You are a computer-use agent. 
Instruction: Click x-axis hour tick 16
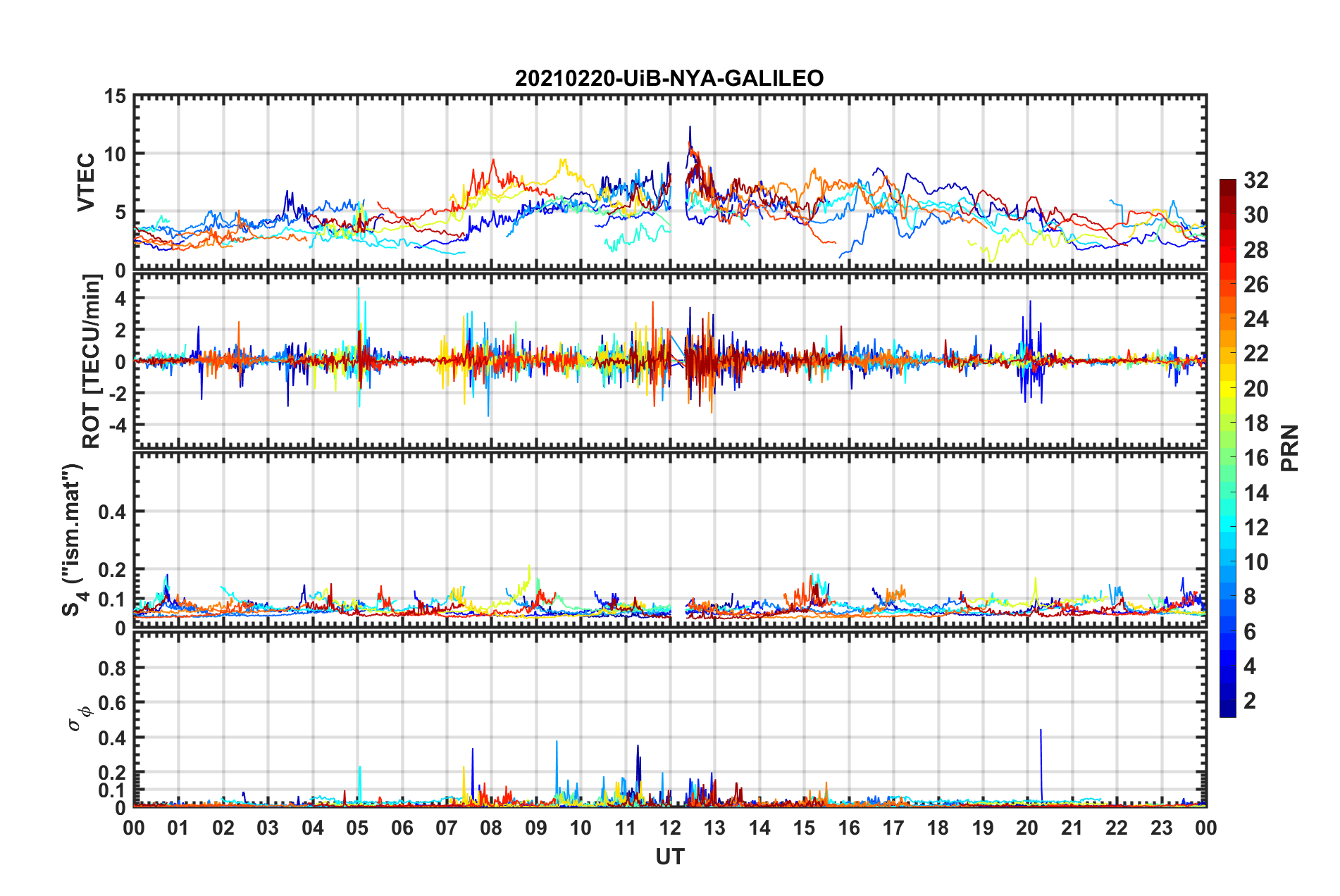(849, 828)
